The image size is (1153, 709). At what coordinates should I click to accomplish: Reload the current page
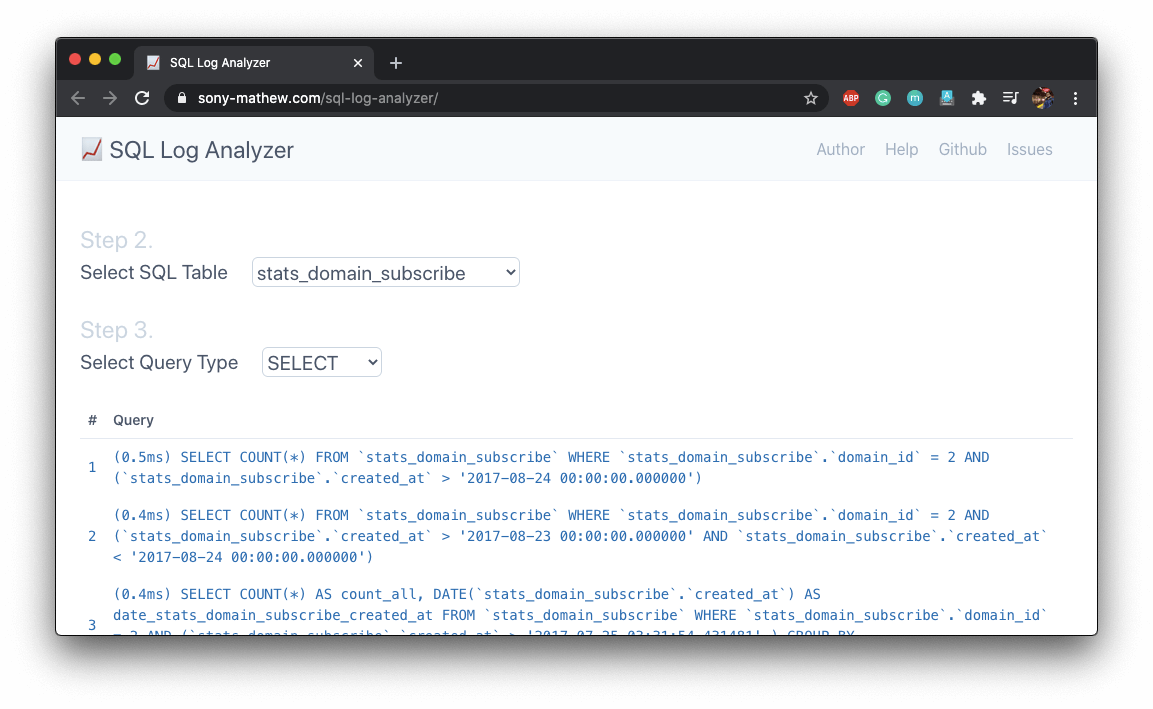click(142, 98)
